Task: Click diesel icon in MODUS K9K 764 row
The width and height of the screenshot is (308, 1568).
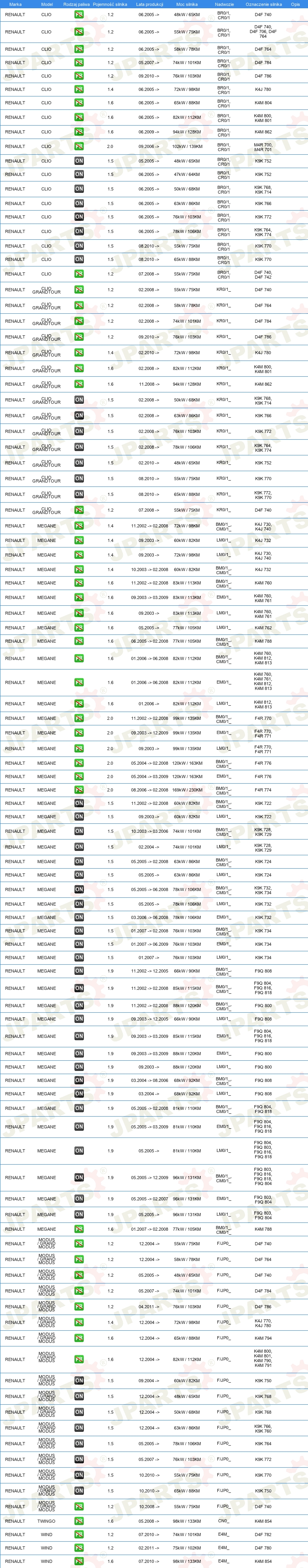Action: (79, 1444)
